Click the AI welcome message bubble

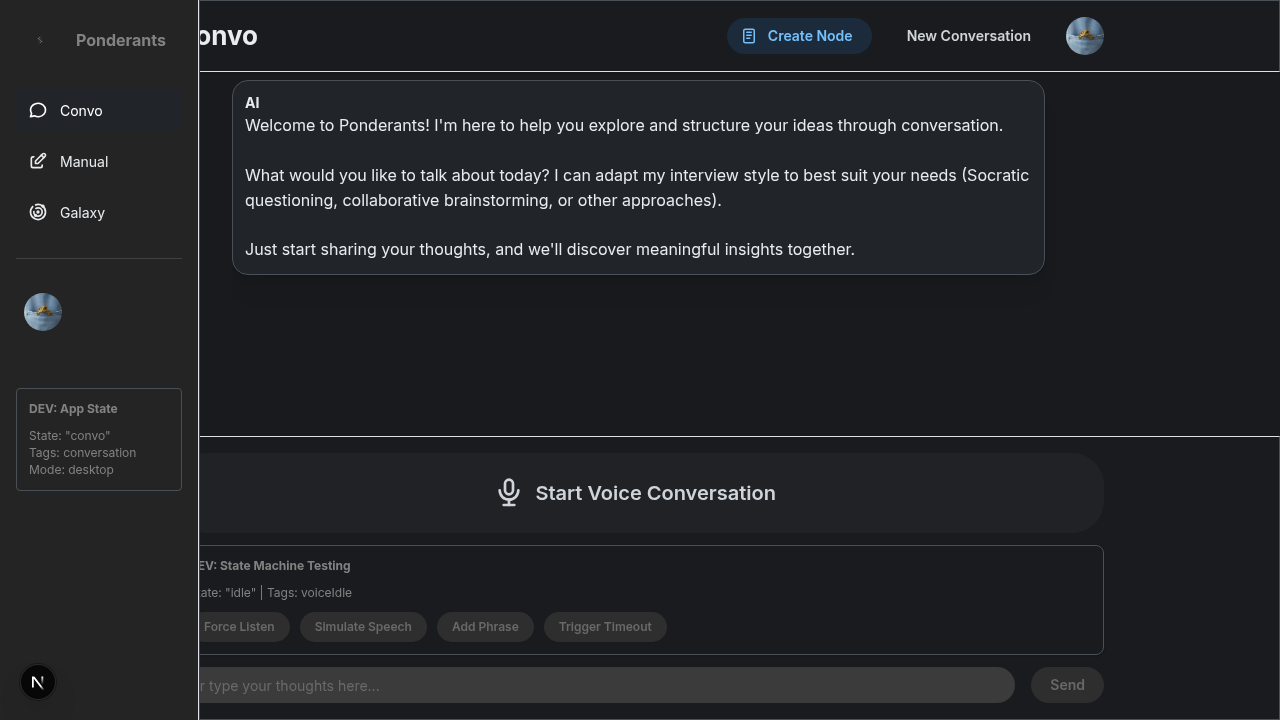(x=638, y=177)
